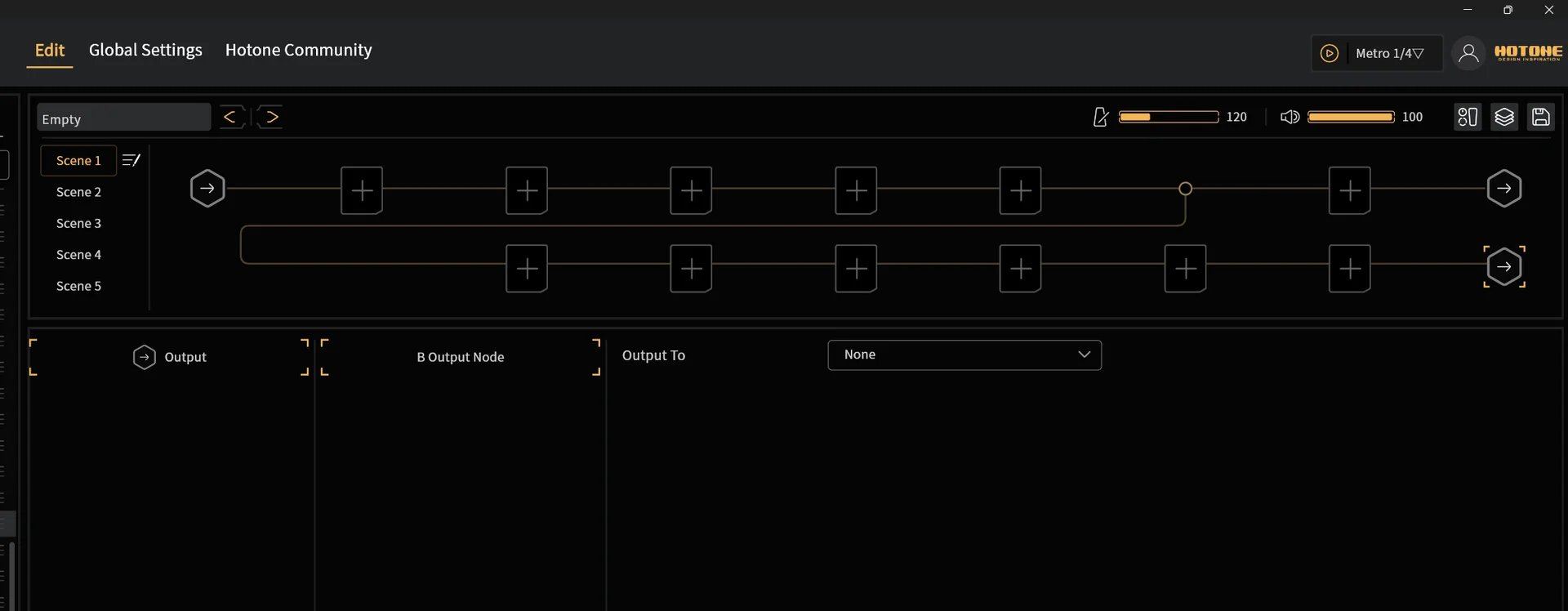The image size is (1568, 611).
Task: Select Scene 3
Action: tap(78, 223)
